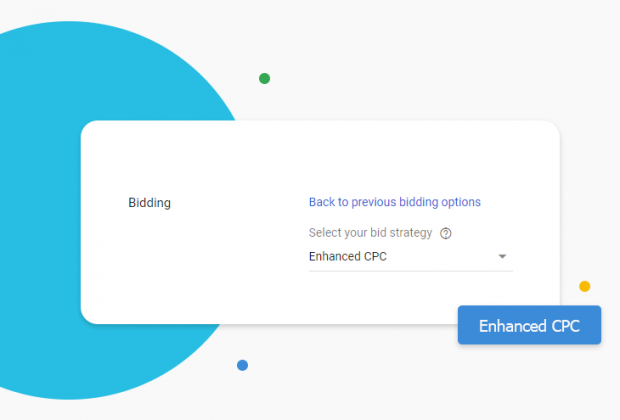Click the word 'strategy' in the field label
The width and height of the screenshot is (620, 420).
pos(411,233)
